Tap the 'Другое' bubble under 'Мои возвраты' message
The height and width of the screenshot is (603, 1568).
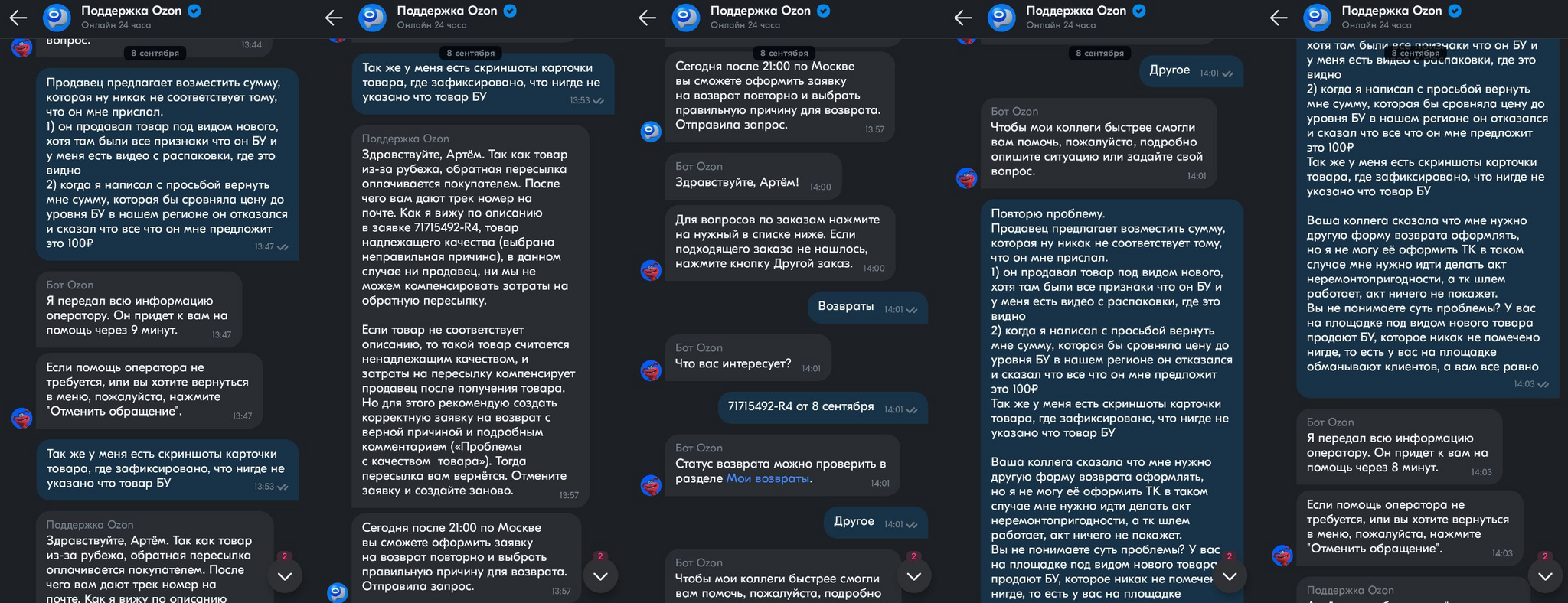click(876, 522)
